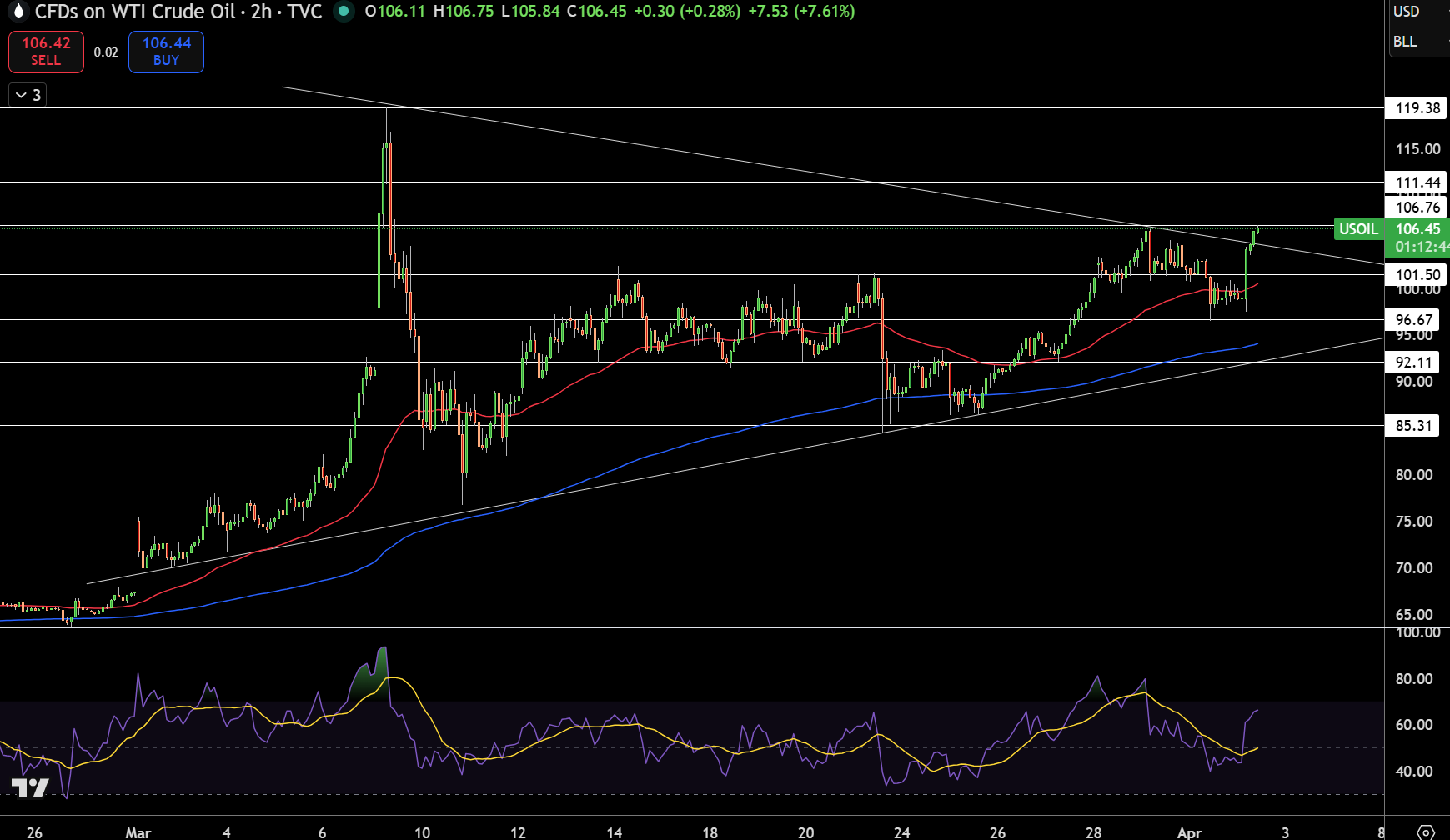Image resolution: width=1450 pixels, height=840 pixels.
Task: Expand the collapsed indicators legend showing 3
Action: [x=28, y=95]
